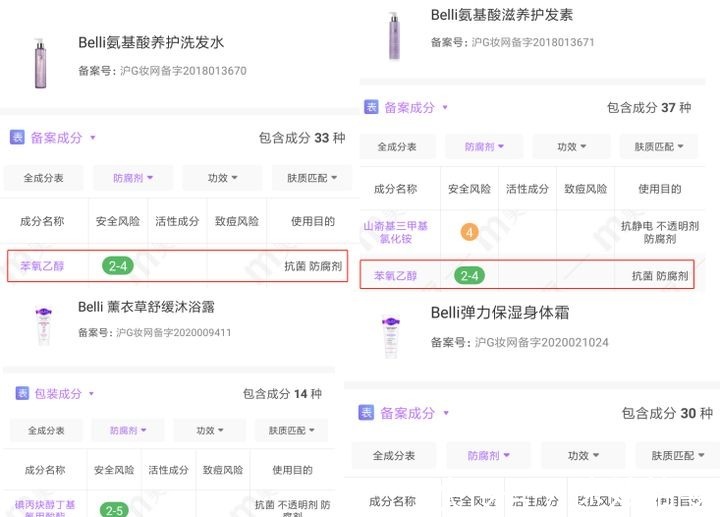Click 包含成分 37 种 count text
The image size is (720, 517).
point(649,107)
